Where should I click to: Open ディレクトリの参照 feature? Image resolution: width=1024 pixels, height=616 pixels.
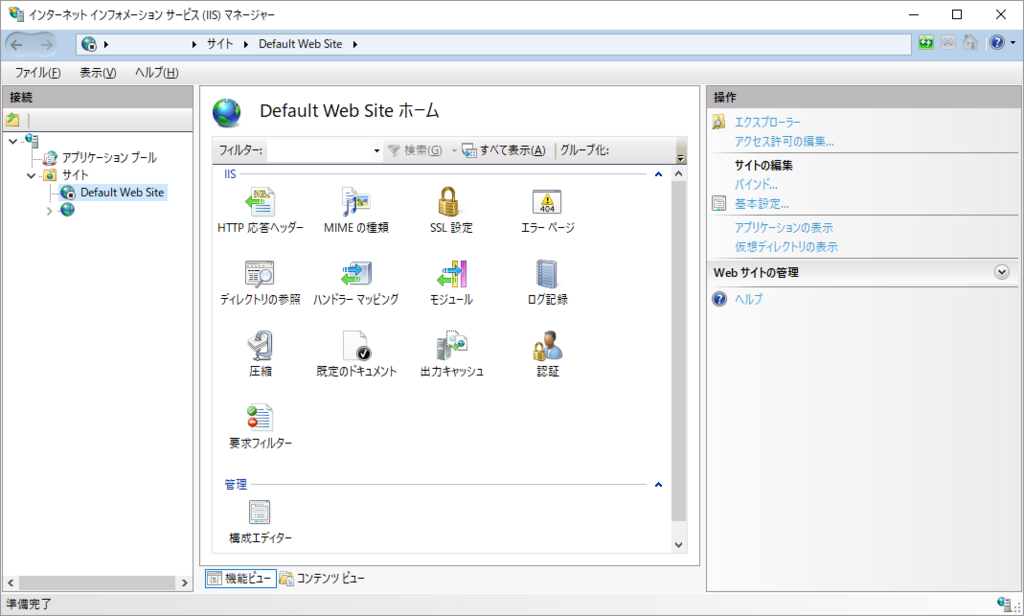tap(260, 282)
